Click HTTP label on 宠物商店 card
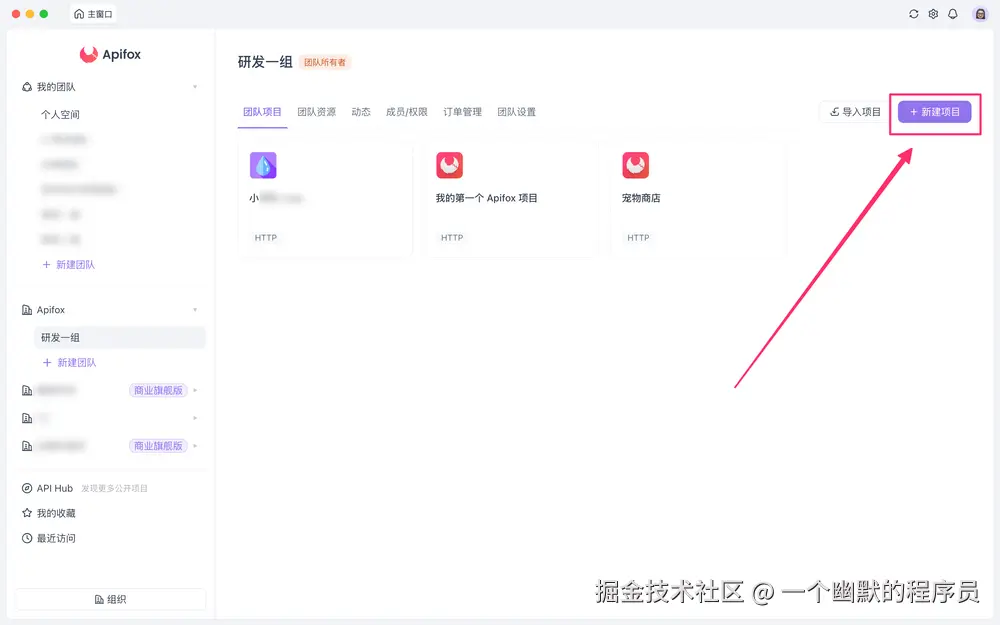The image size is (1000, 625). click(x=638, y=238)
